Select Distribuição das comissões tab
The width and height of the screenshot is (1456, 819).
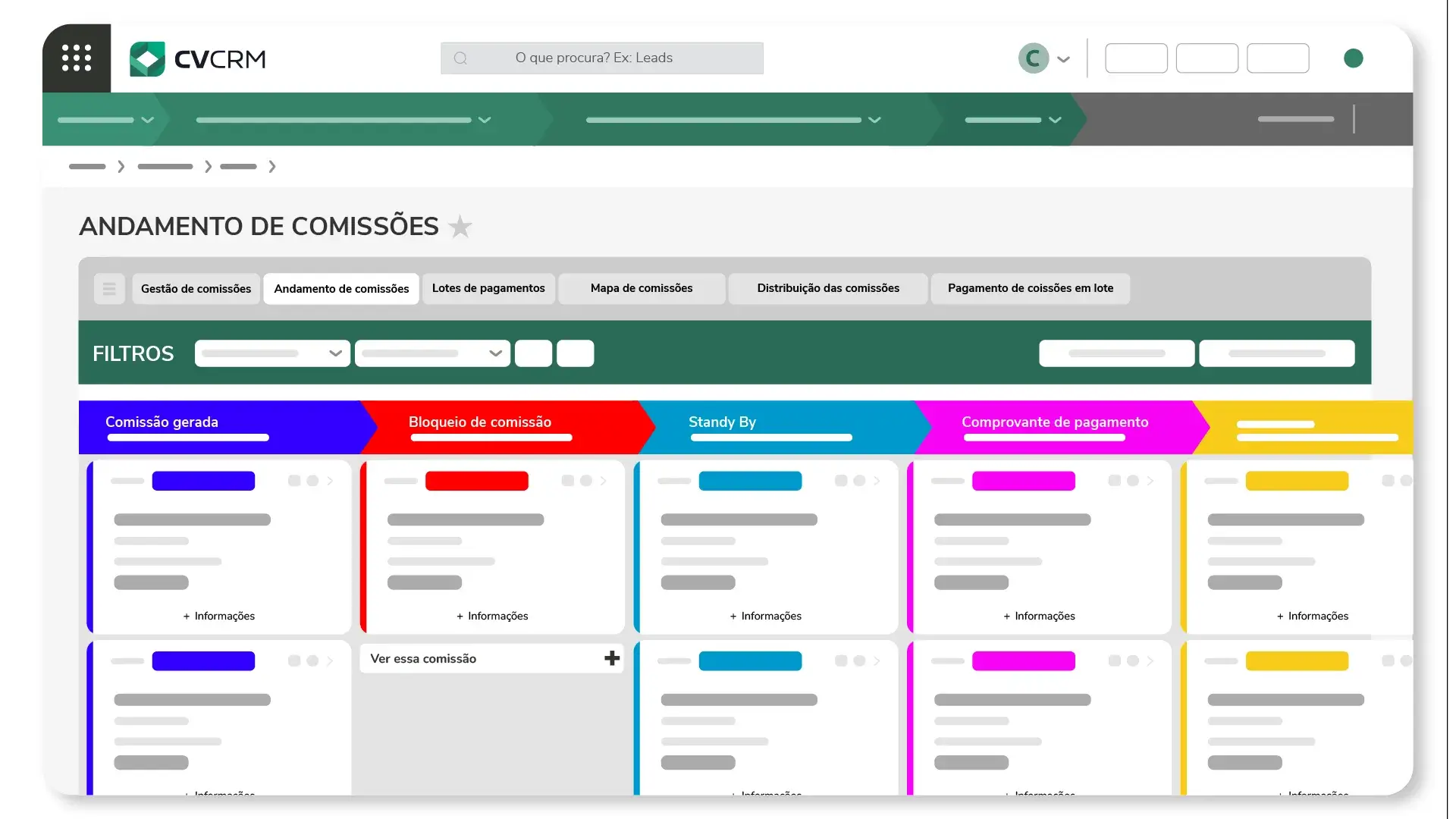(828, 288)
